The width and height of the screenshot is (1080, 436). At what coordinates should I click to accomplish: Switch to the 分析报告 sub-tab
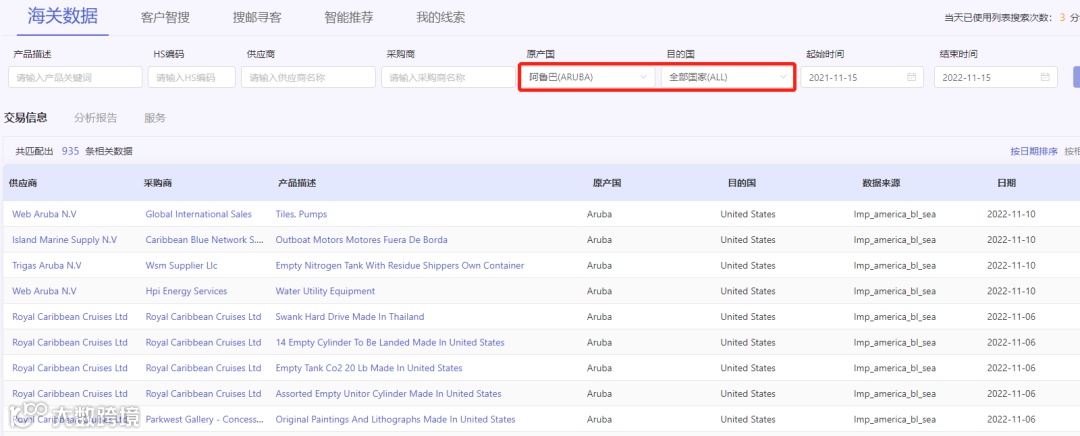[96, 118]
